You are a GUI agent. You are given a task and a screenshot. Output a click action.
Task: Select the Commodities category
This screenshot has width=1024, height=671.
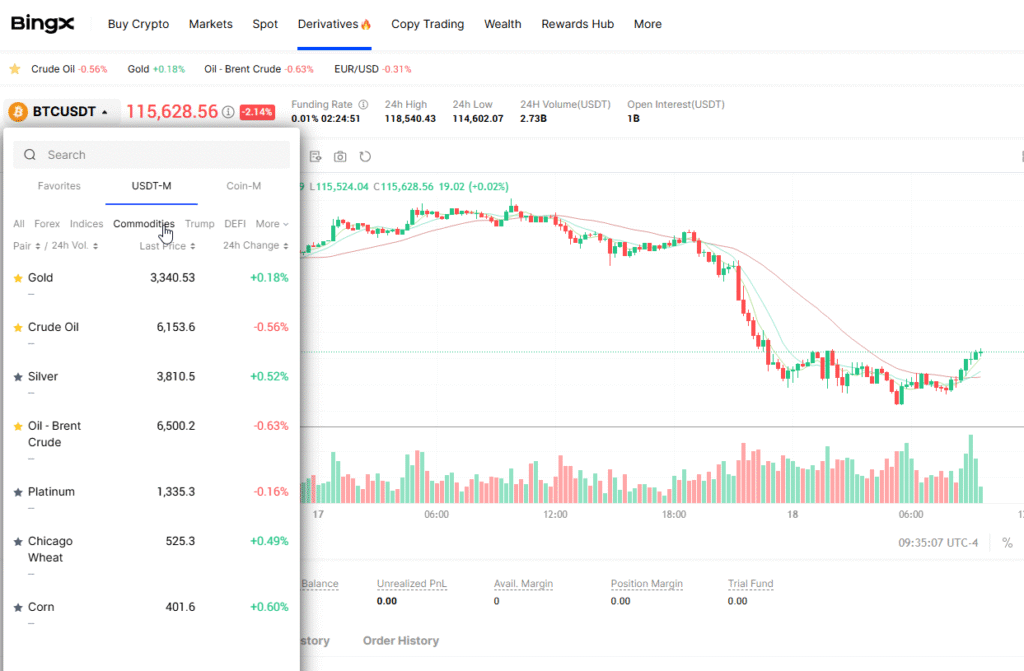[144, 223]
